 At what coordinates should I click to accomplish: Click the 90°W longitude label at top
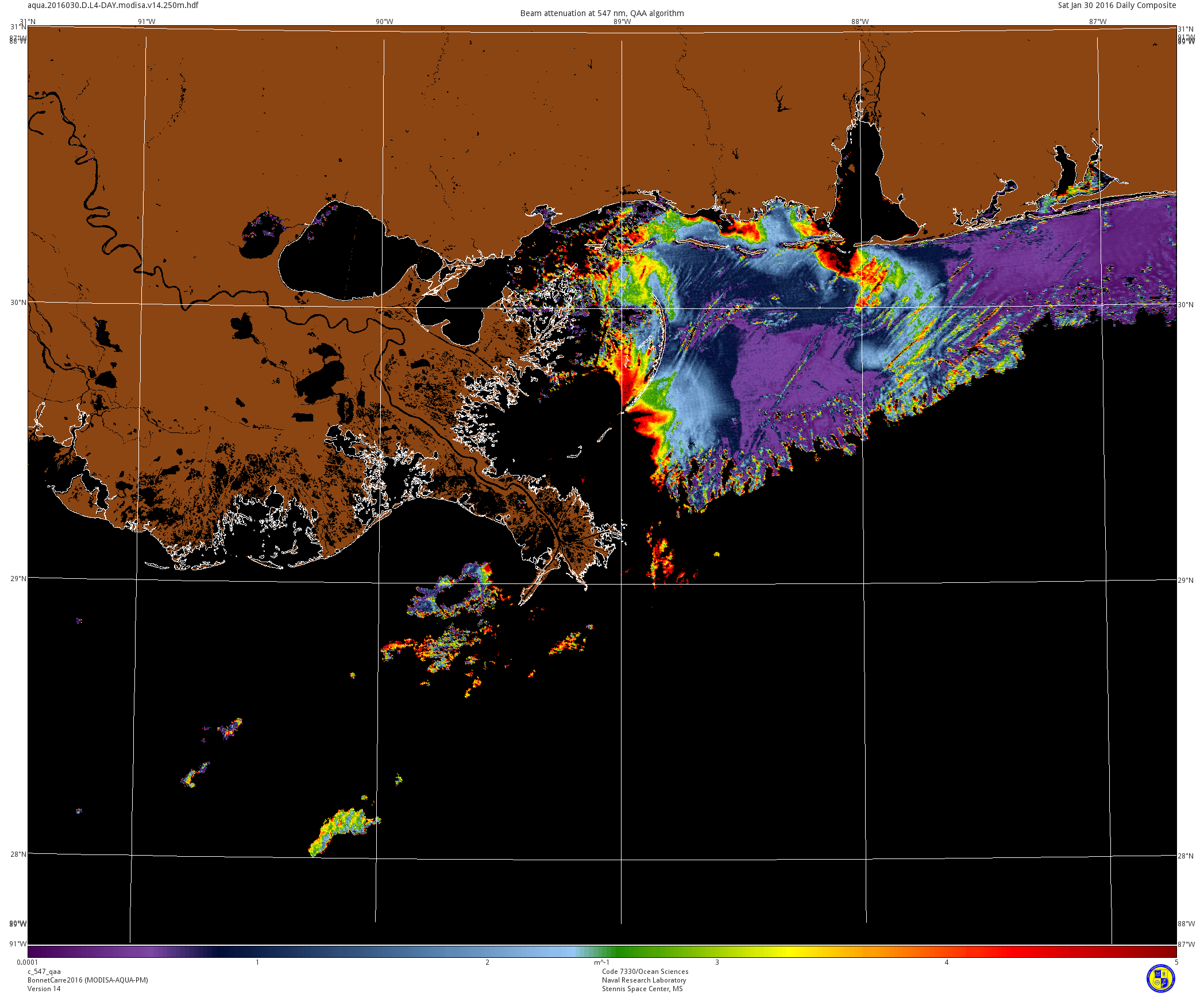[x=384, y=22]
